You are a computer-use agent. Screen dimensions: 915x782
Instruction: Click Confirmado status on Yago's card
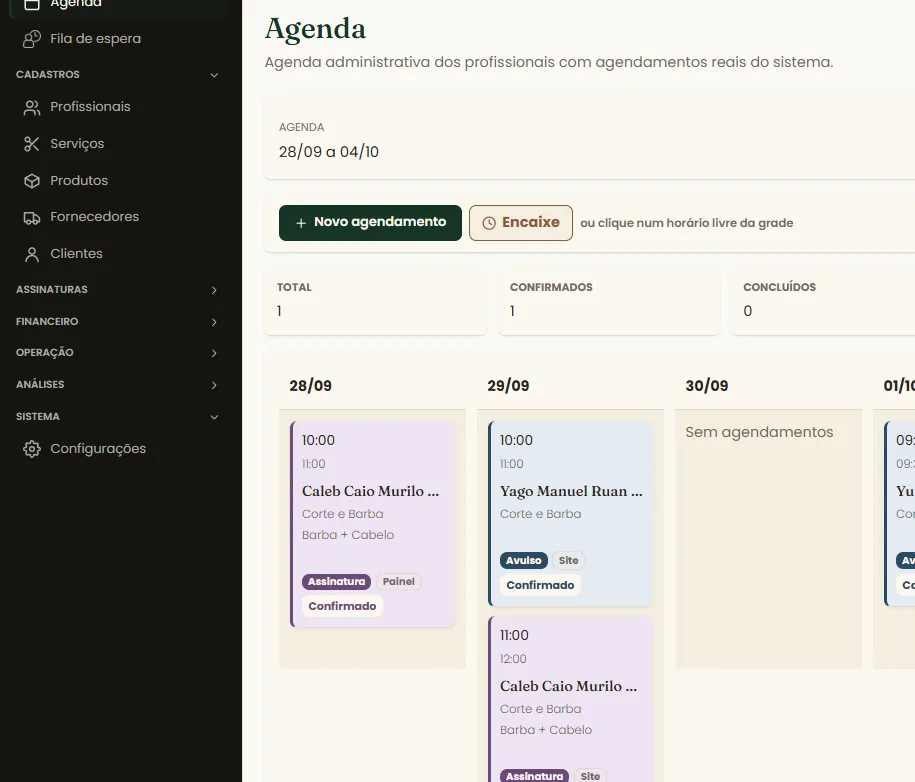pyautogui.click(x=540, y=585)
